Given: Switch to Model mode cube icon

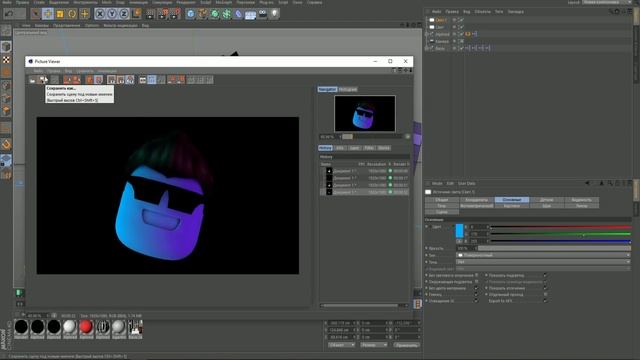Looking at the screenshot, I should point(6,47).
